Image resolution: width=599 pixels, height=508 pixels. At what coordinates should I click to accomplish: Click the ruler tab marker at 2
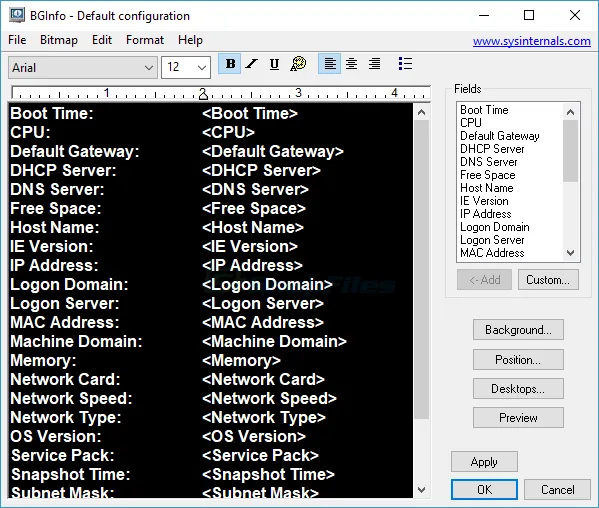203,94
